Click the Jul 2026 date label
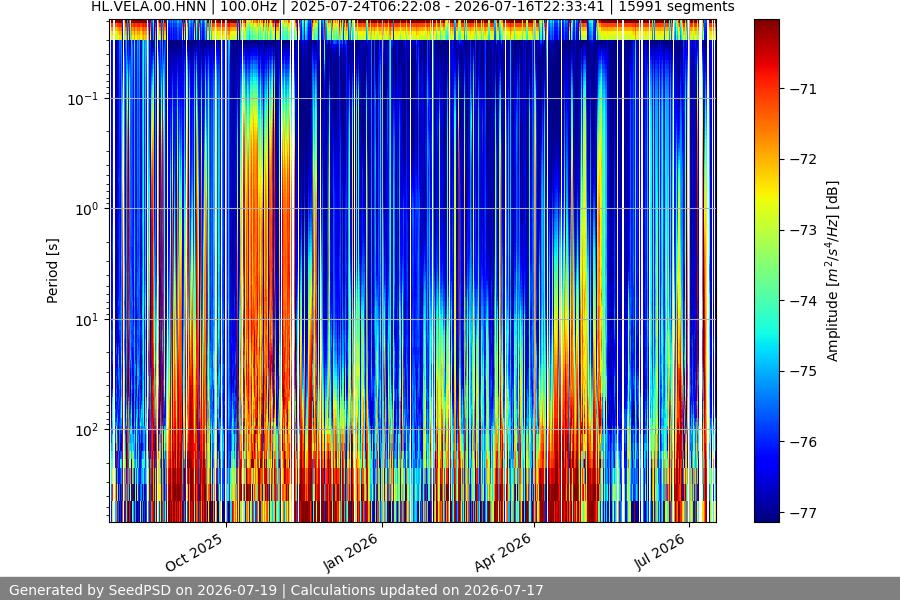 point(660,552)
